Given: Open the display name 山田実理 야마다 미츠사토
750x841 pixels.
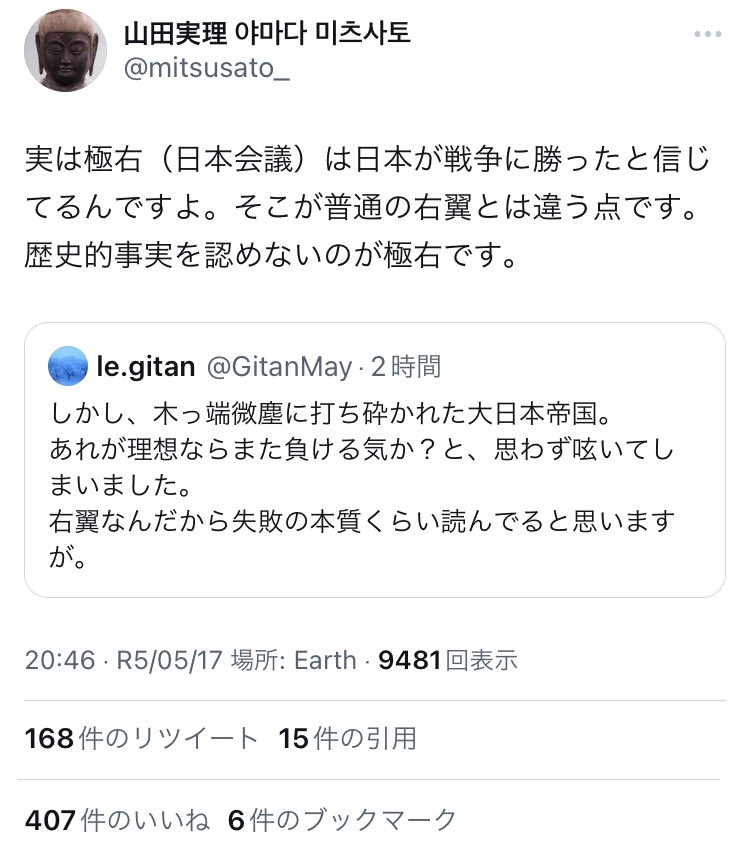Looking at the screenshot, I should pyautogui.click(x=266, y=34).
